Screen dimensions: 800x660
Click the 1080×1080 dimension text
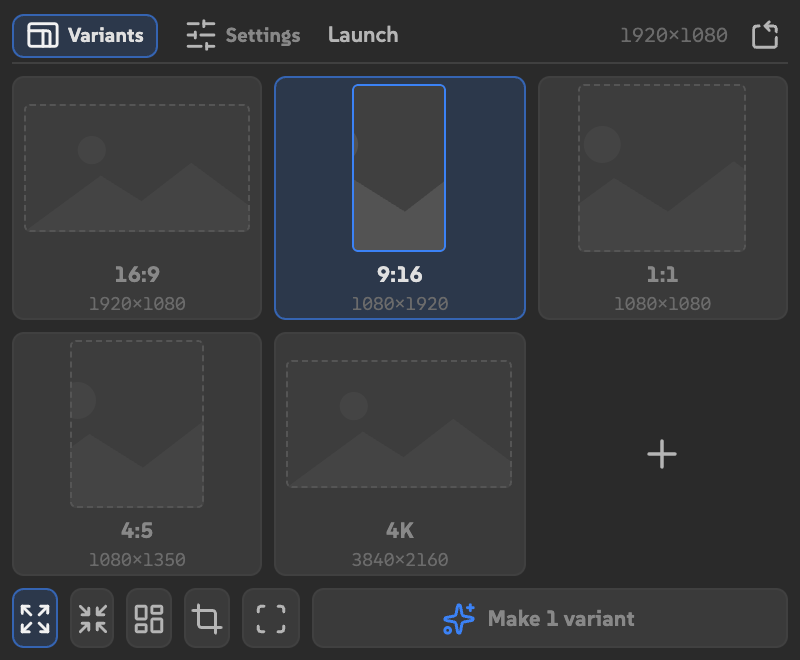(662, 303)
